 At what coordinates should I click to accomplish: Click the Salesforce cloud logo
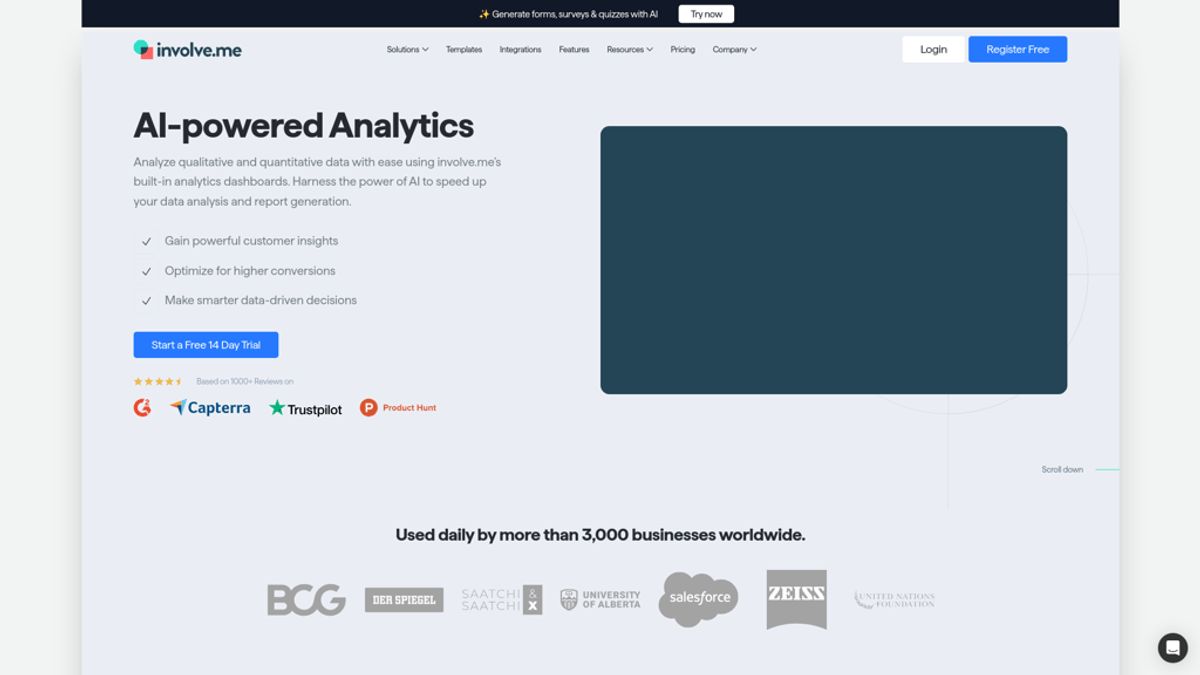[698, 598]
